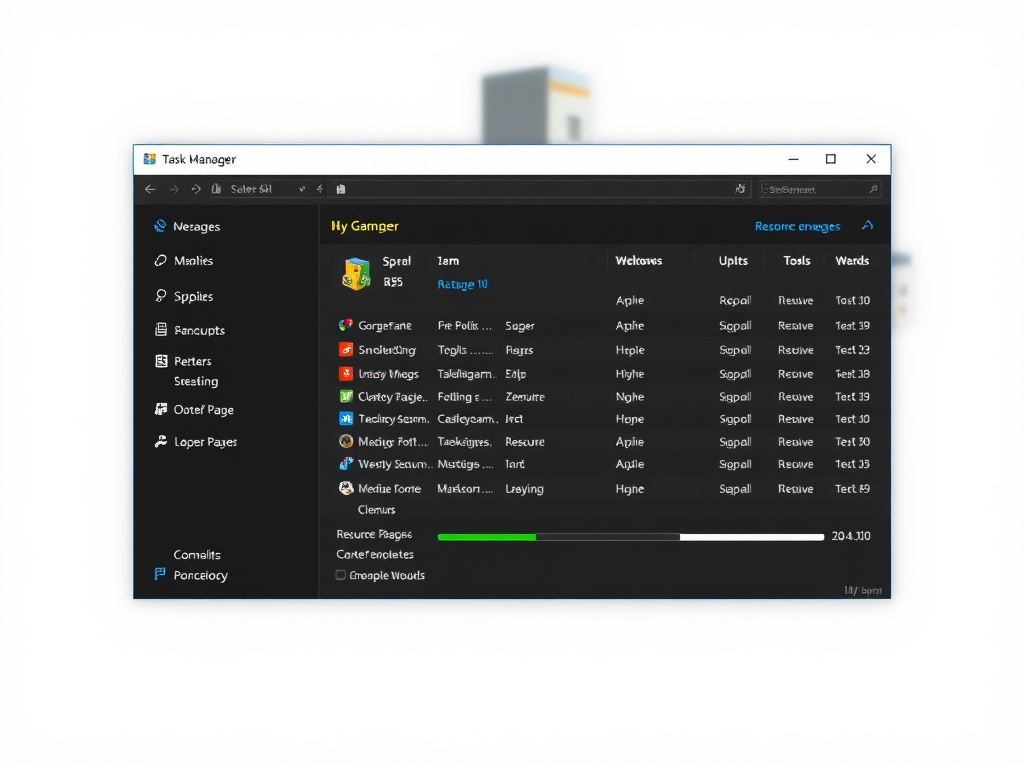Open the toolbar dropdown next to Salee field
Viewport: 1024px width, 768px height.
tap(302, 188)
